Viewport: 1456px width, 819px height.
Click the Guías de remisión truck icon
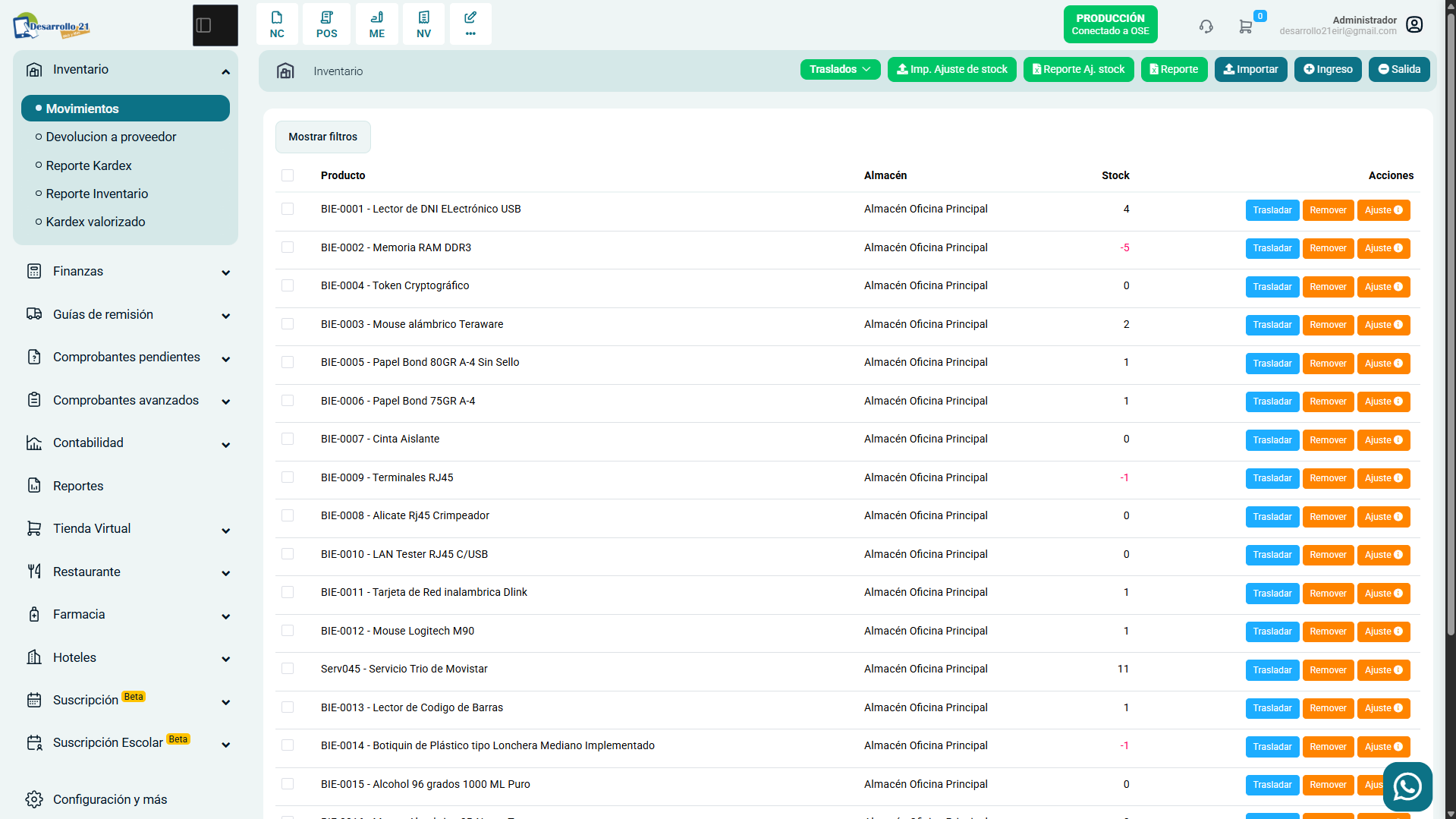[x=34, y=314]
